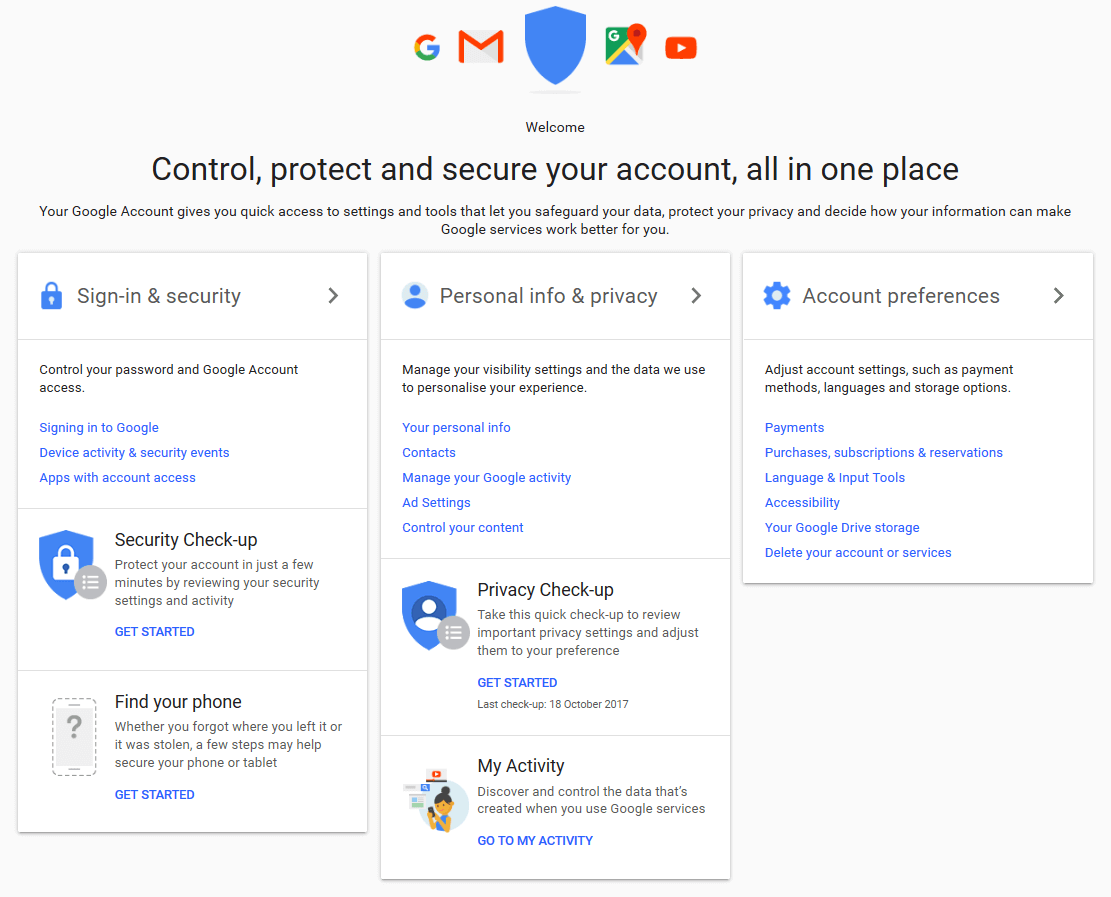
Task: Click the Google Maps icon
Action: coord(625,46)
